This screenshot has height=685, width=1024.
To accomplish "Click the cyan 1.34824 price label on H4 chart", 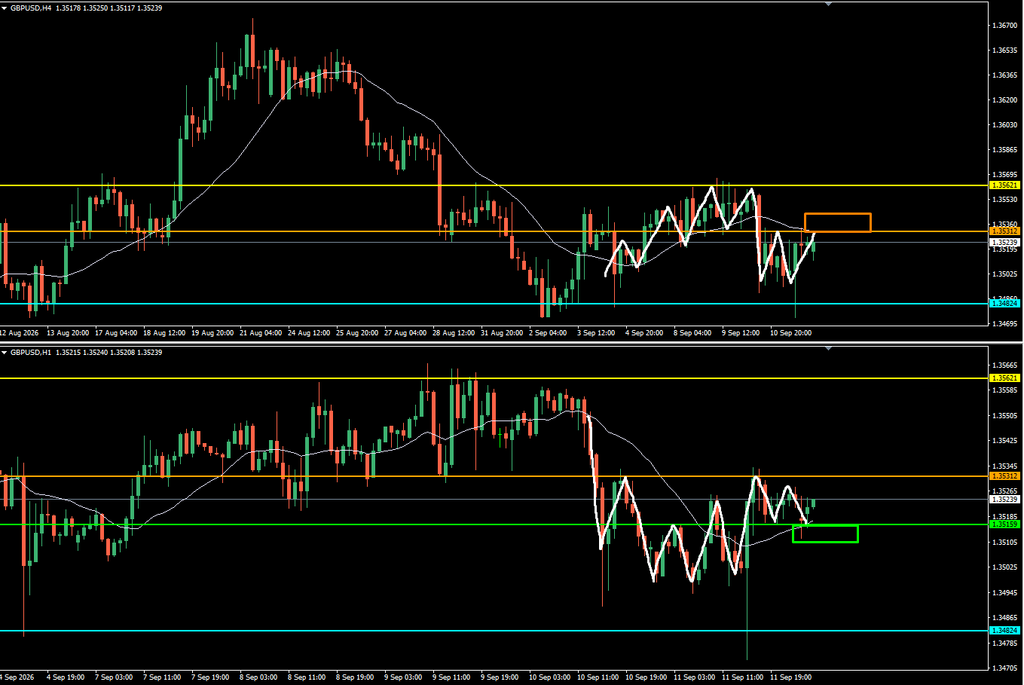I will [x=1004, y=304].
